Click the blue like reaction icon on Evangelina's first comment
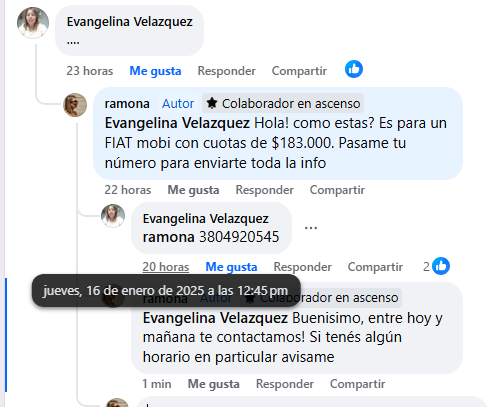Screen dimensions: 490x407 click(x=354, y=69)
